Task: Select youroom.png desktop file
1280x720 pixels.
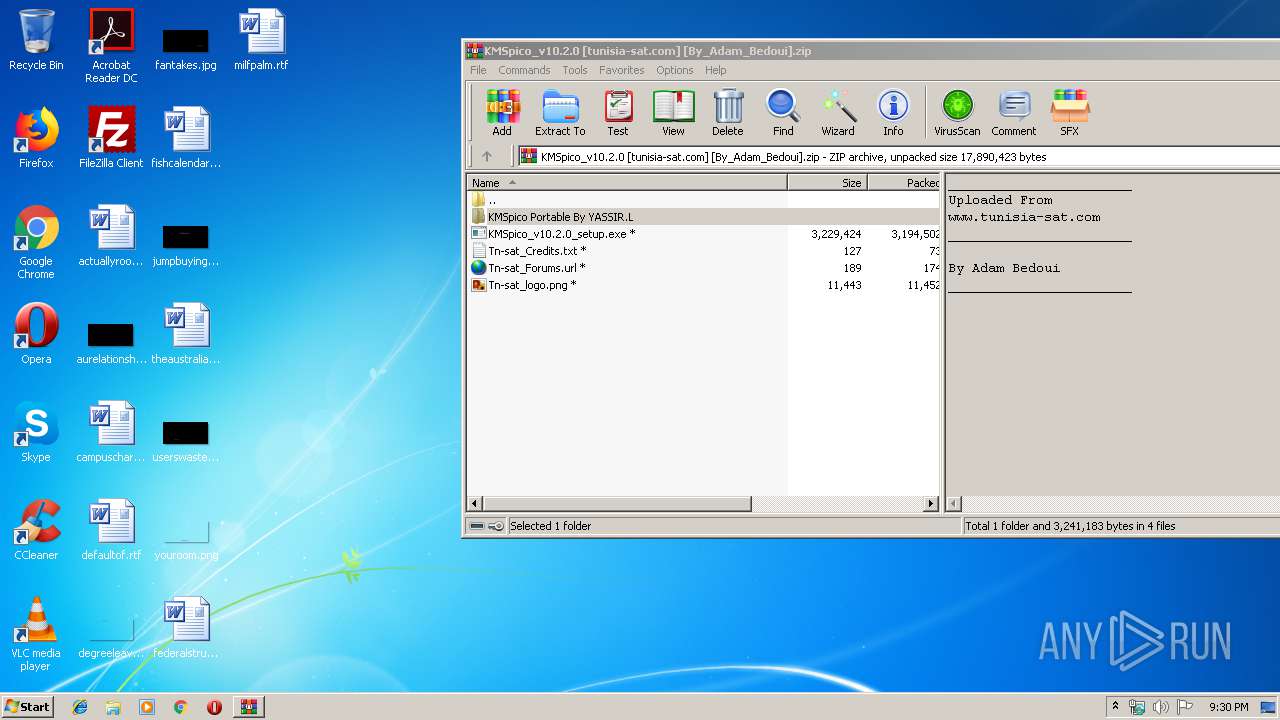Action: (186, 540)
